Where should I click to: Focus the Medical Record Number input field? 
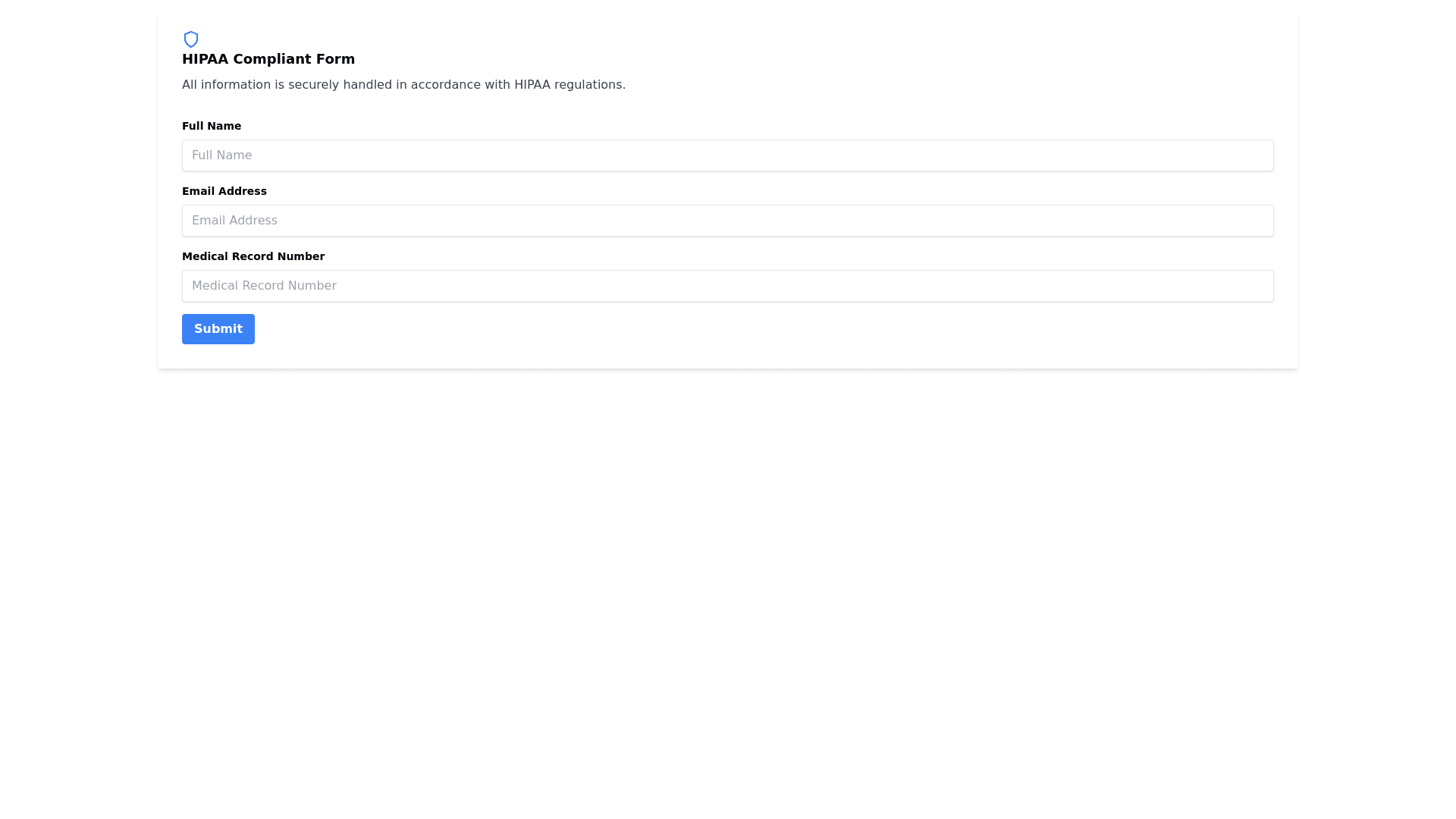point(726,286)
